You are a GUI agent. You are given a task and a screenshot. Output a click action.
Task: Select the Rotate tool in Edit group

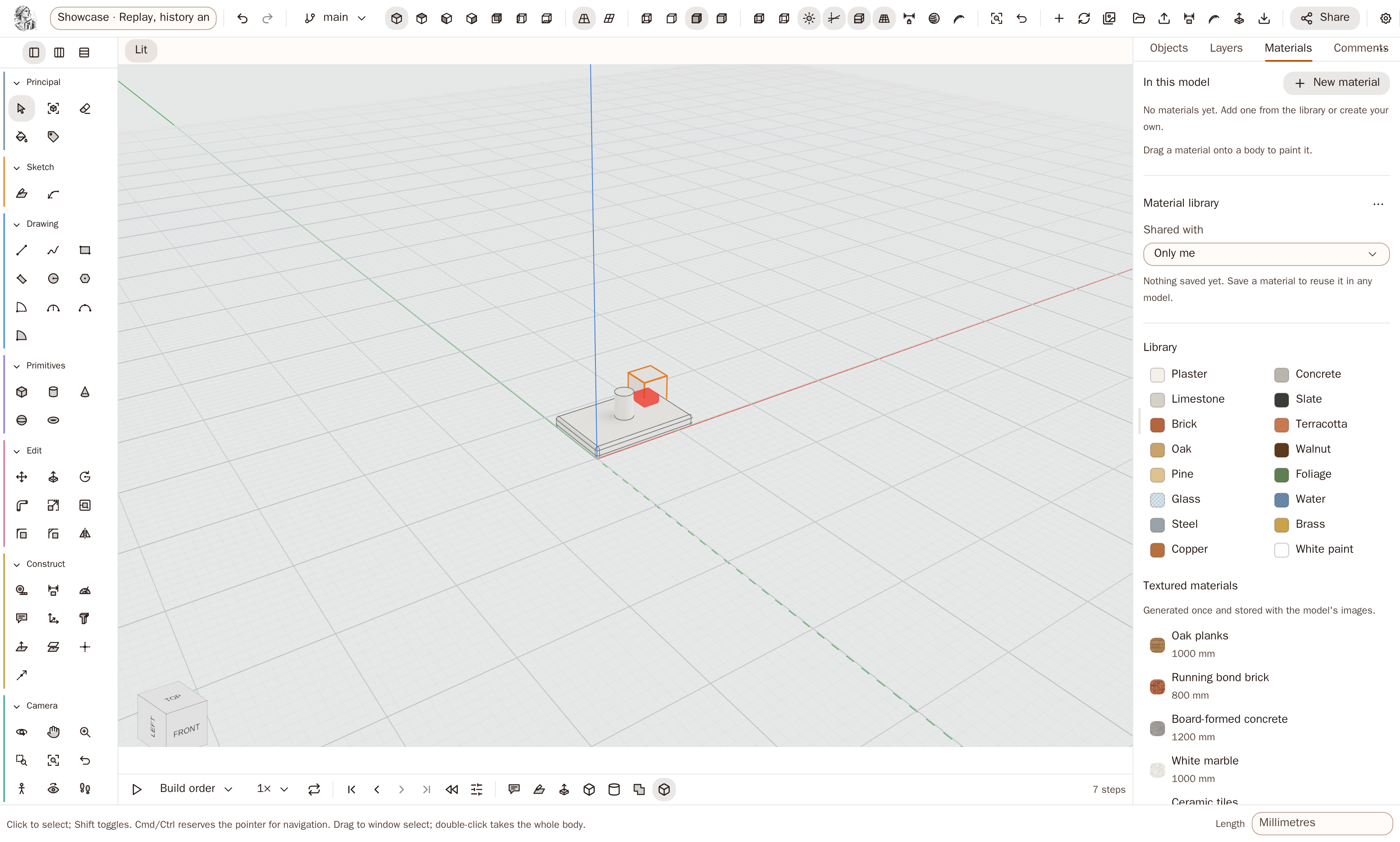point(85,477)
